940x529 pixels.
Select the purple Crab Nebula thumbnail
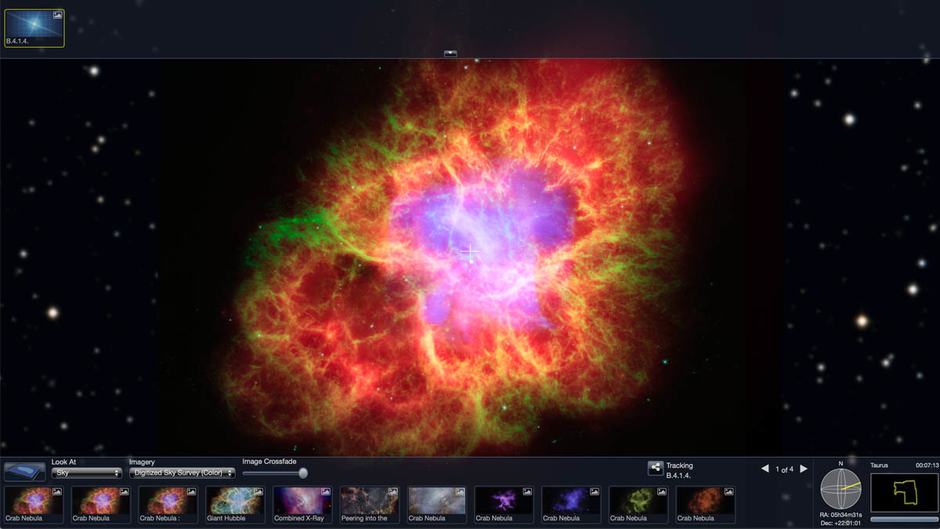point(503,504)
